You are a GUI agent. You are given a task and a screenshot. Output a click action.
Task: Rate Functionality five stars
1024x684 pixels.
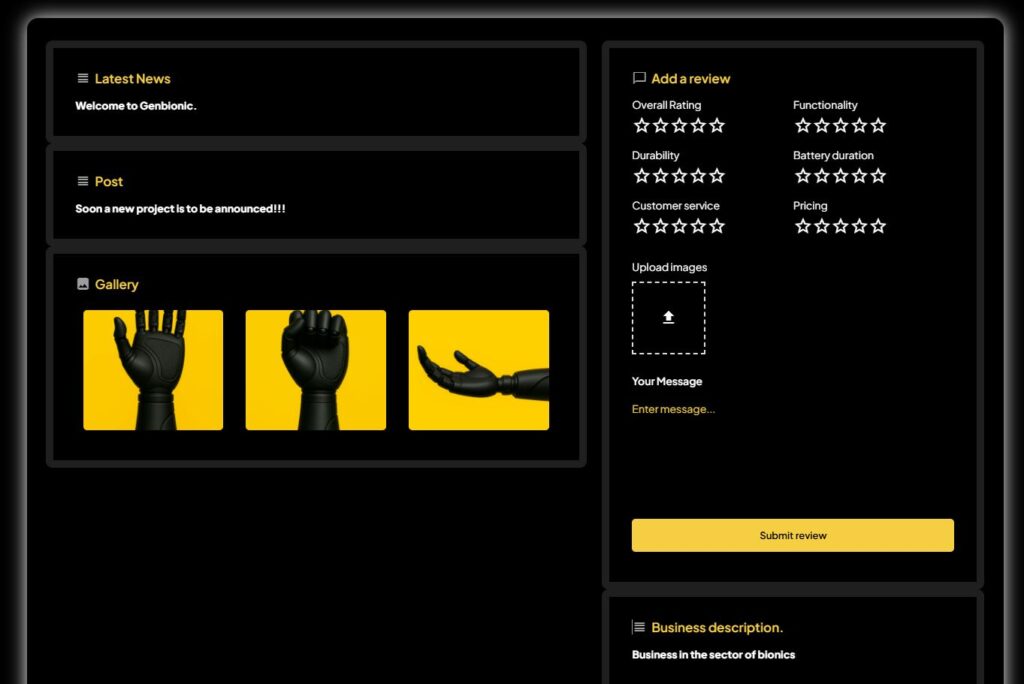[x=878, y=125]
